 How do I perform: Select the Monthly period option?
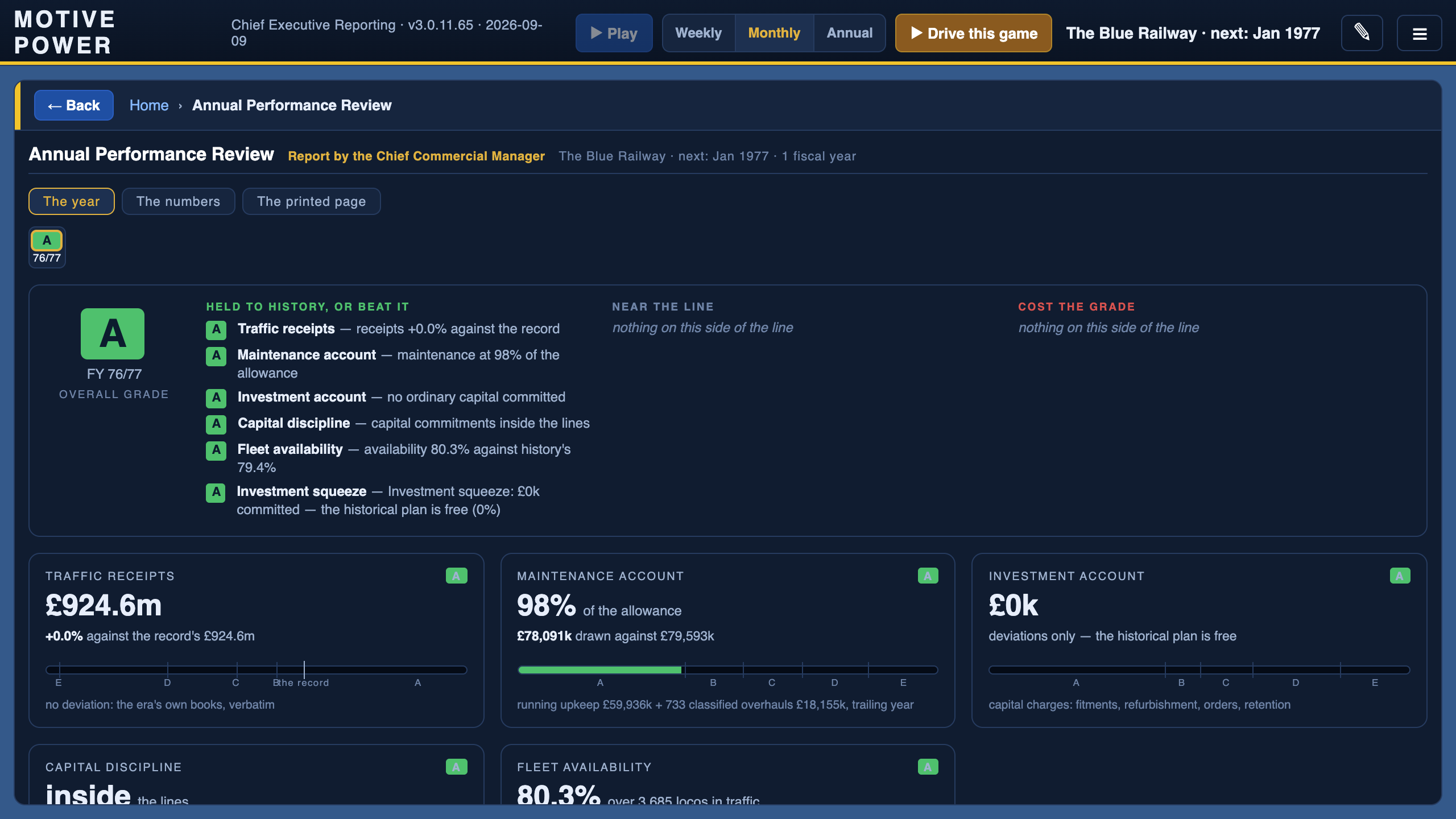774,33
